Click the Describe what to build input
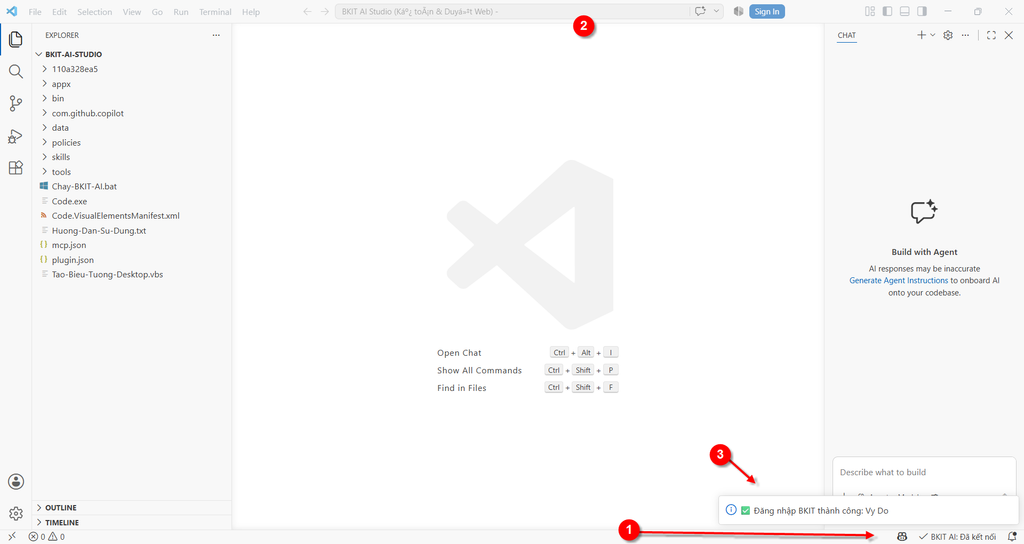The width and height of the screenshot is (1024, 544). [925, 472]
